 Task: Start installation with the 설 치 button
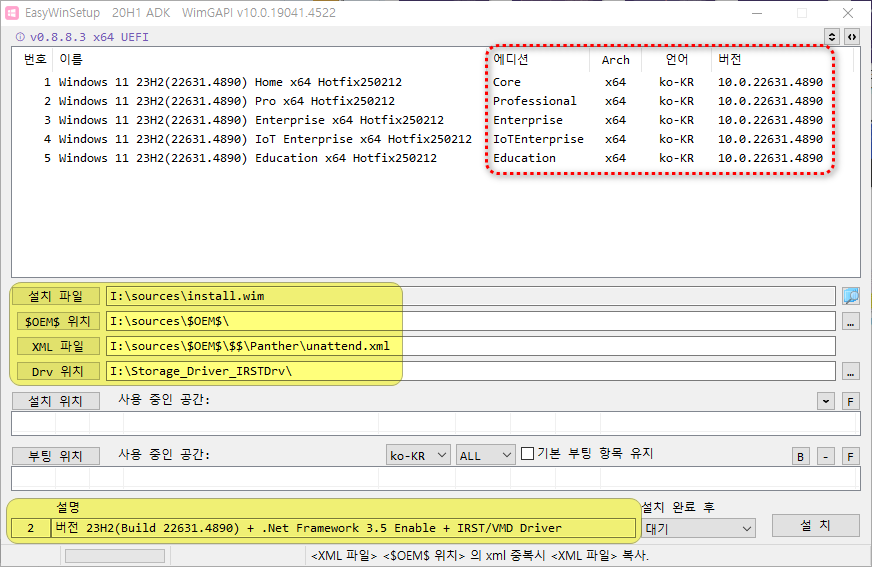pyautogui.click(x=815, y=525)
